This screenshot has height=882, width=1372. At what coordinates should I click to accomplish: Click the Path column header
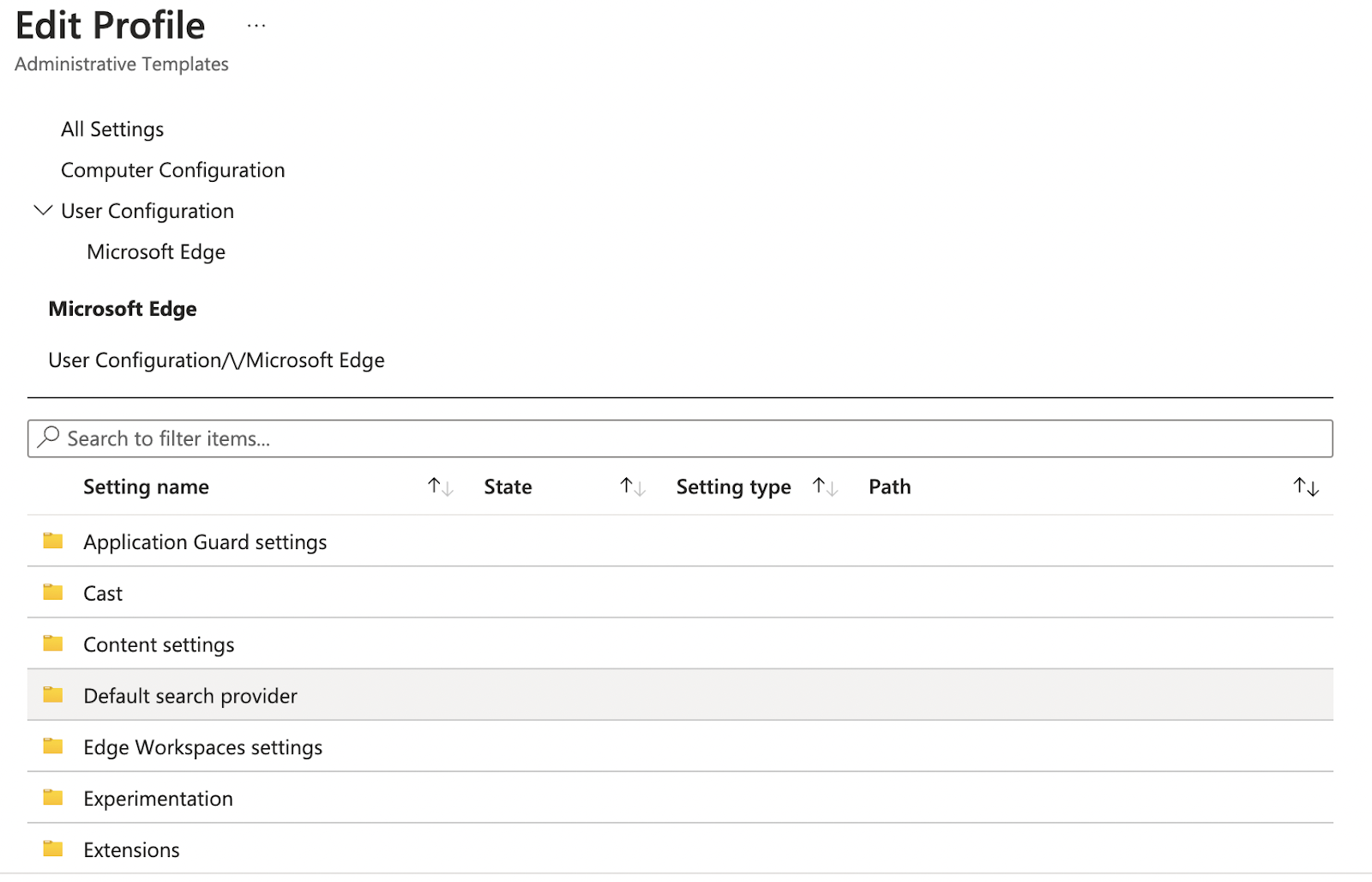point(889,487)
